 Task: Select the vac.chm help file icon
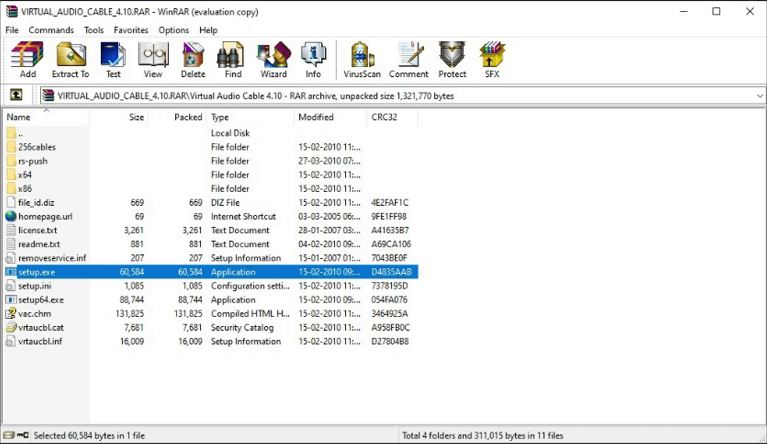click(11, 313)
